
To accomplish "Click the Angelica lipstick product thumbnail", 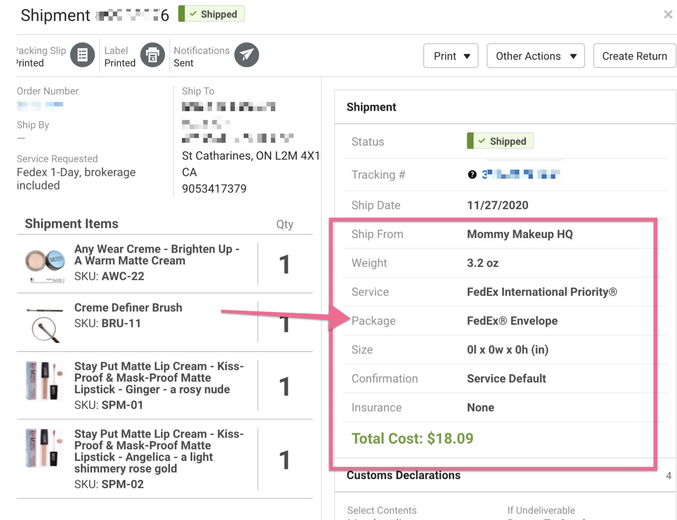I will [45, 456].
